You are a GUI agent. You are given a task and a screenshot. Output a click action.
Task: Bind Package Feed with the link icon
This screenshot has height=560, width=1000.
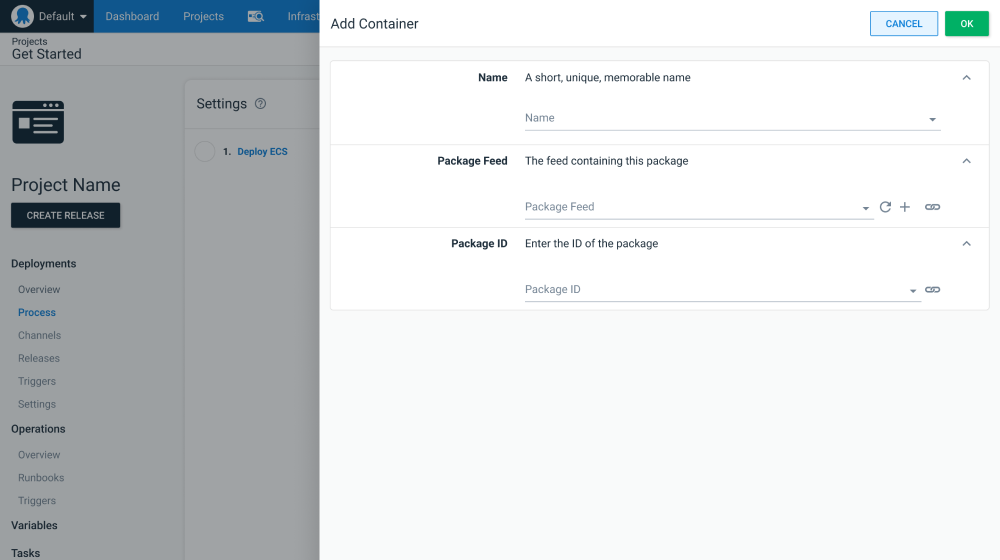tap(932, 207)
